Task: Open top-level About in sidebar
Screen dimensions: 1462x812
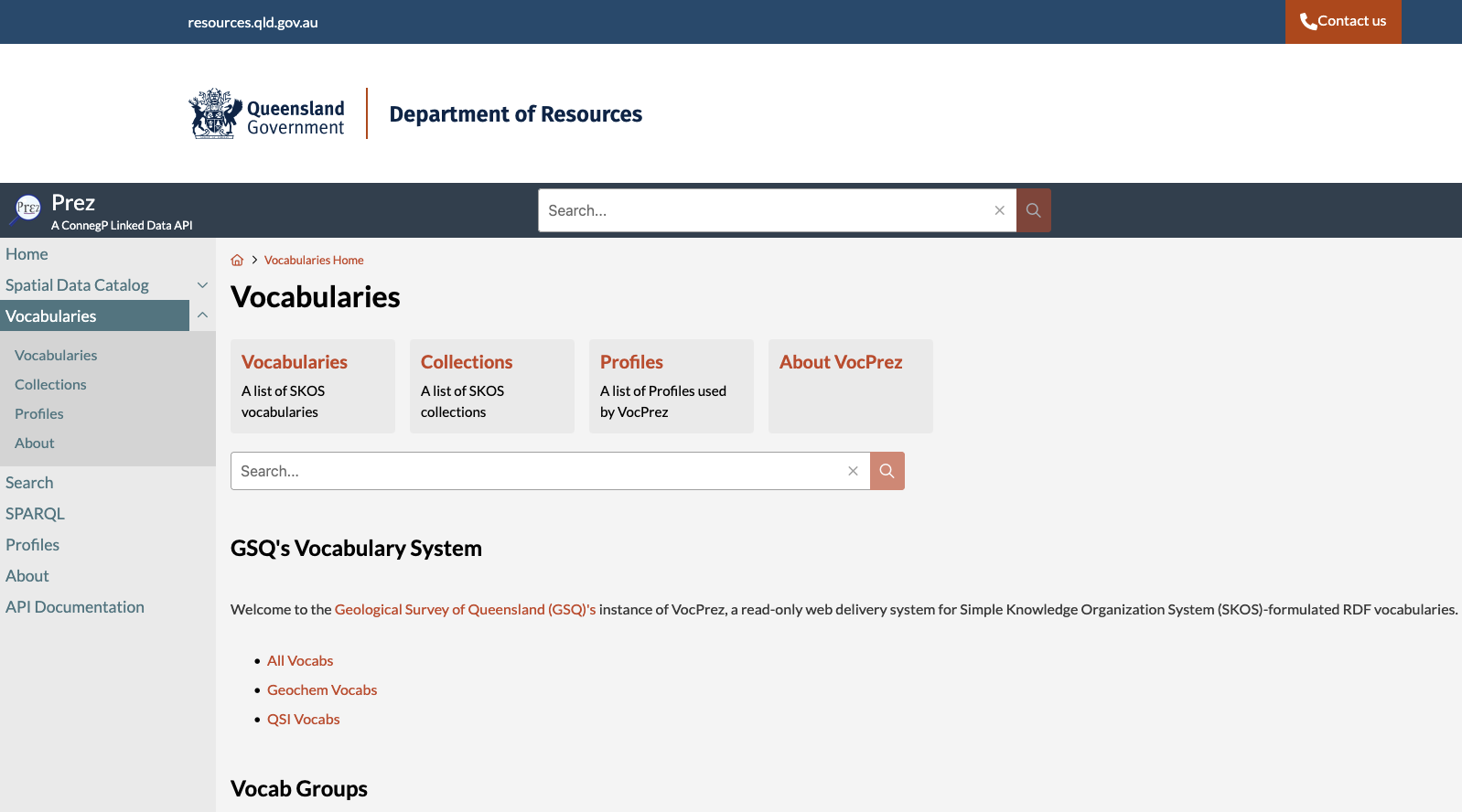Action: [x=27, y=576]
